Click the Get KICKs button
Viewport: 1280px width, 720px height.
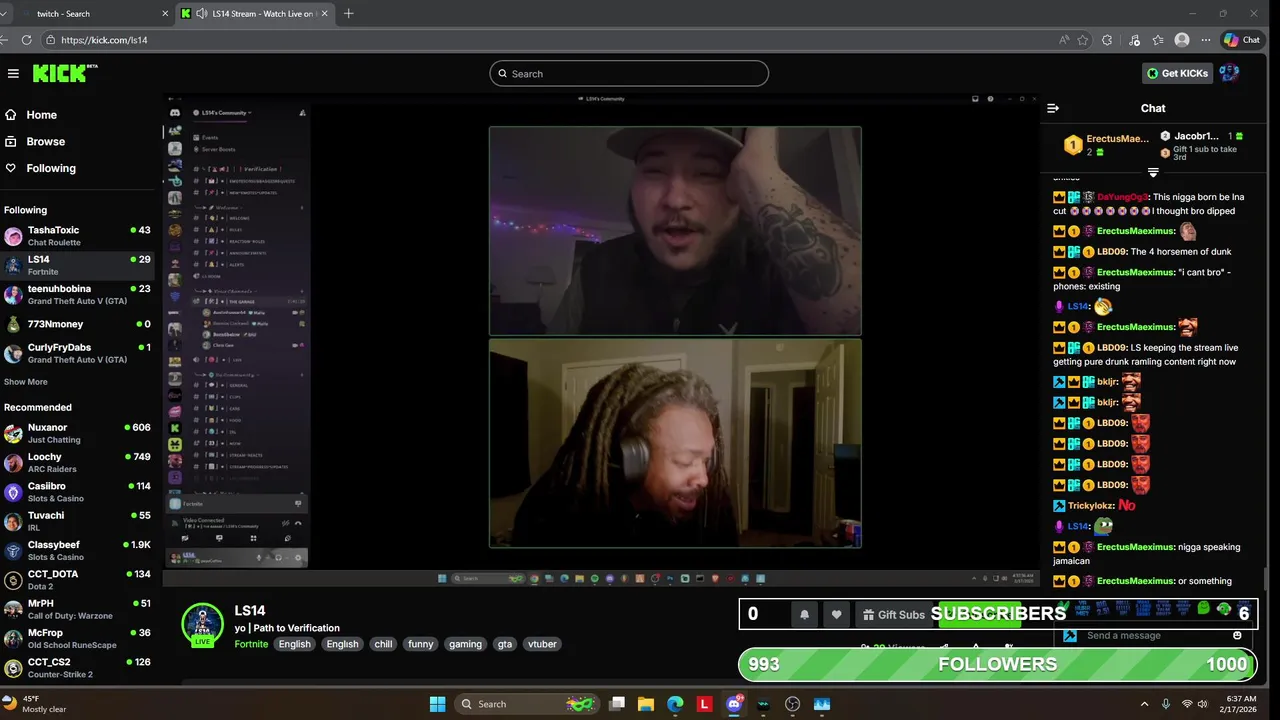point(1177,73)
